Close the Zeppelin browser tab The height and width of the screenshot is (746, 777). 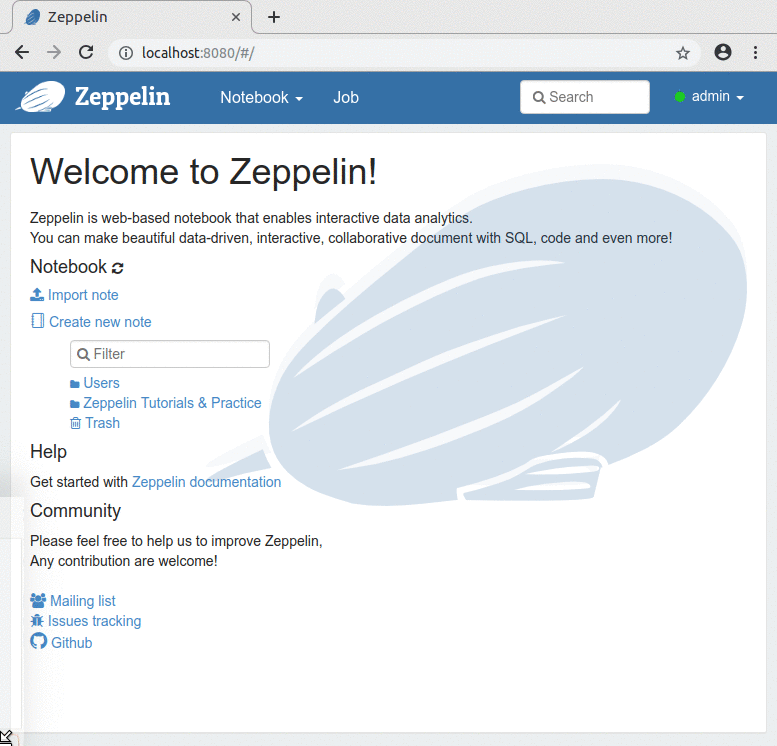click(x=236, y=17)
